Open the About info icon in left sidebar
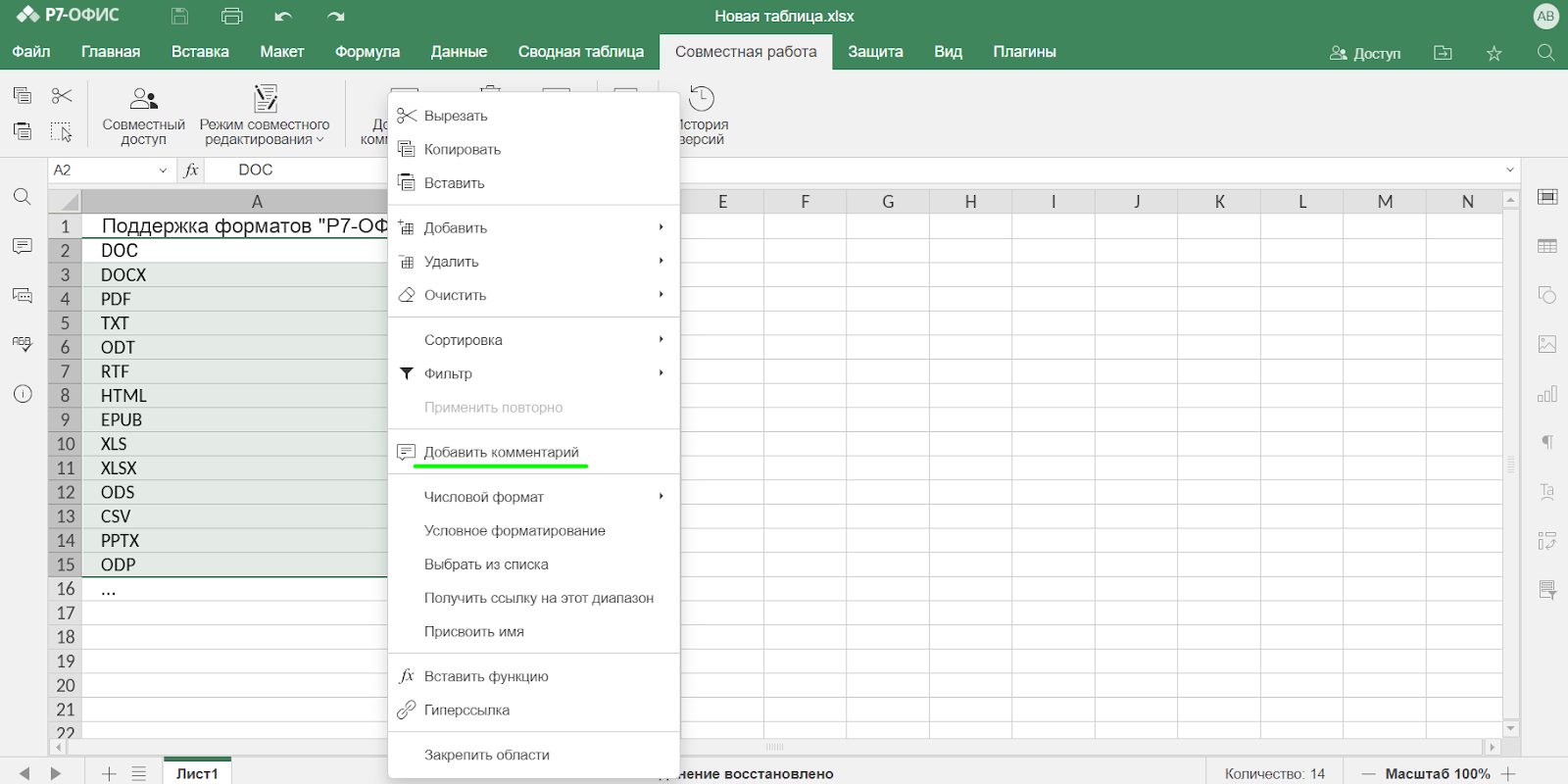Image resolution: width=1568 pixels, height=784 pixels. coord(23,394)
